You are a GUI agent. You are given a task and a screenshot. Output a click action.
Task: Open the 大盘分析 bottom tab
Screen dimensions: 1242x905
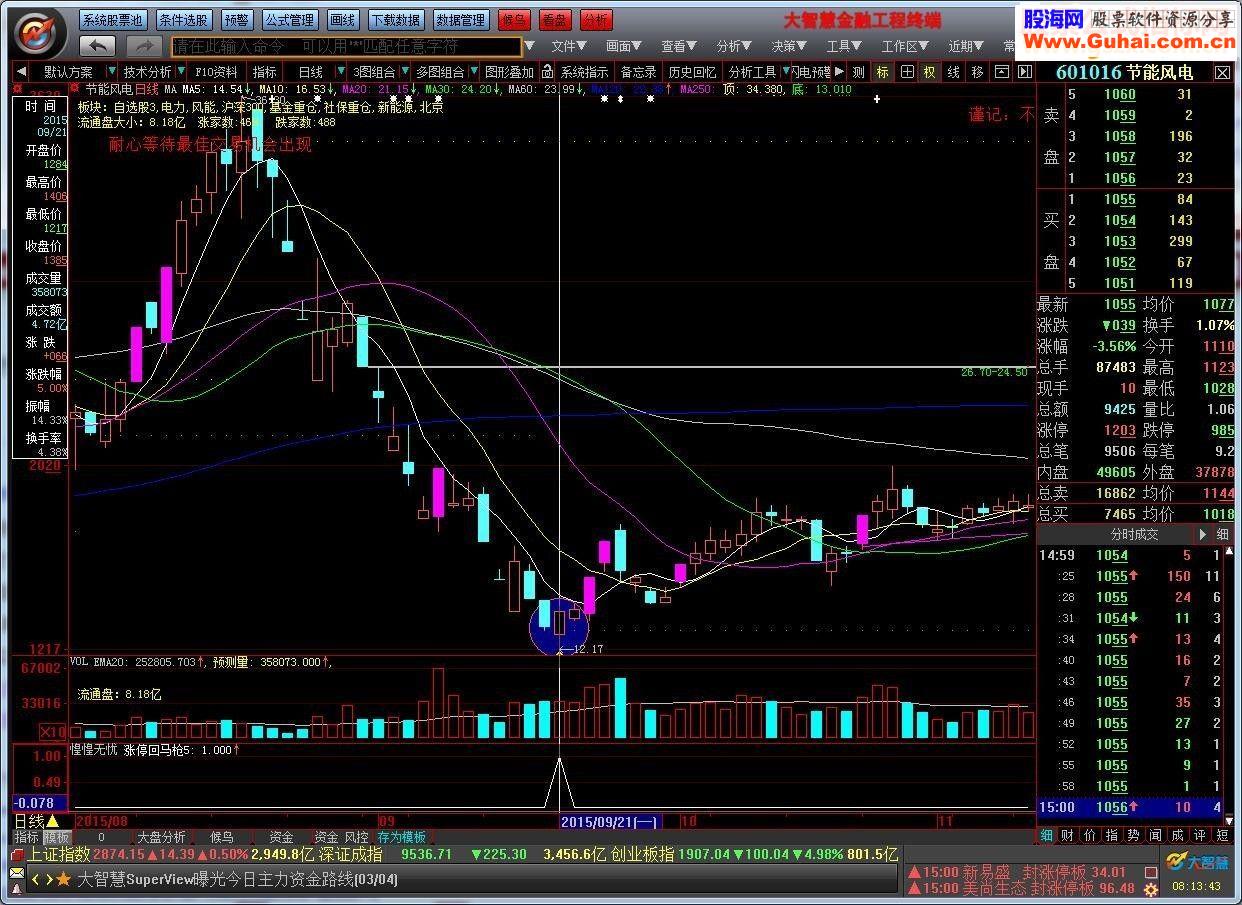tap(161, 837)
